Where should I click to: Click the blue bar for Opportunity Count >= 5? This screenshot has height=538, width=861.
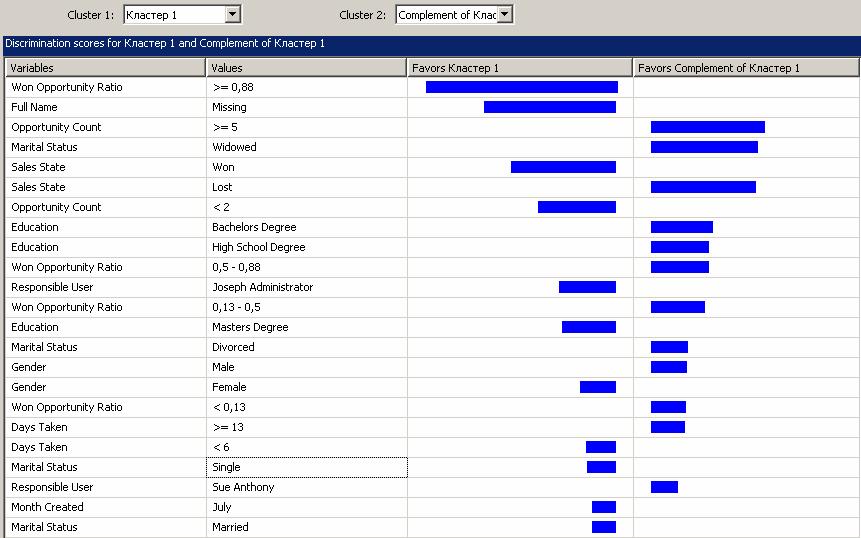coord(708,127)
